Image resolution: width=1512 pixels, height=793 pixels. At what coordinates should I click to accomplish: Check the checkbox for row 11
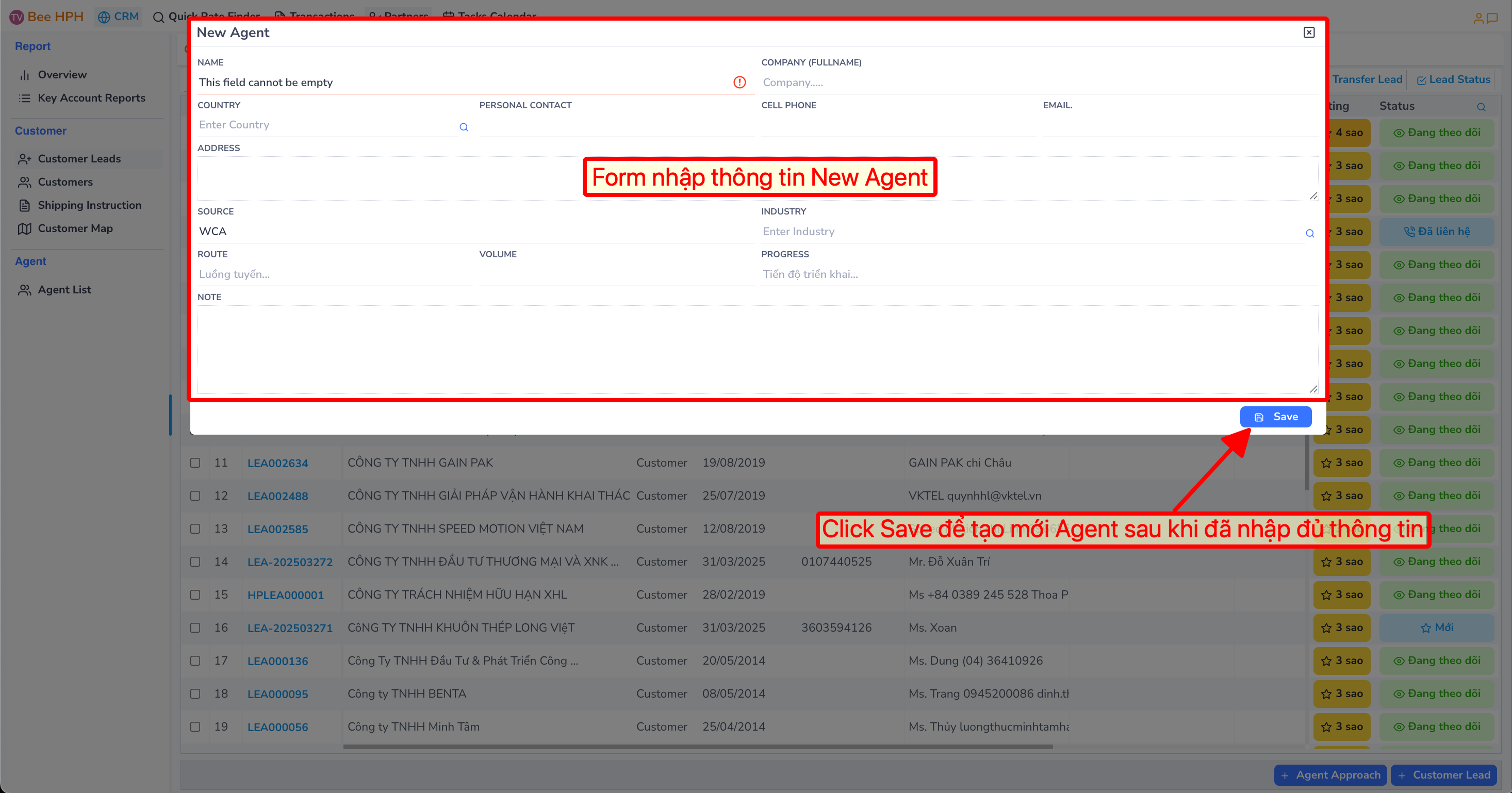(x=195, y=462)
